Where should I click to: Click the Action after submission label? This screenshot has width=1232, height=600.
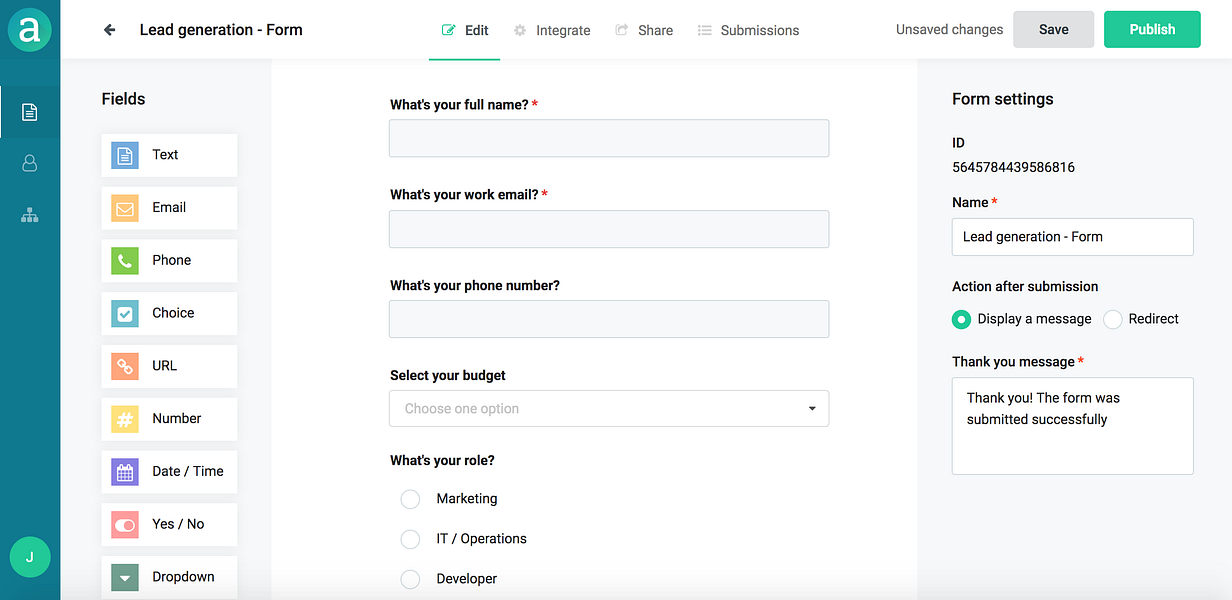pyautogui.click(x=1025, y=287)
